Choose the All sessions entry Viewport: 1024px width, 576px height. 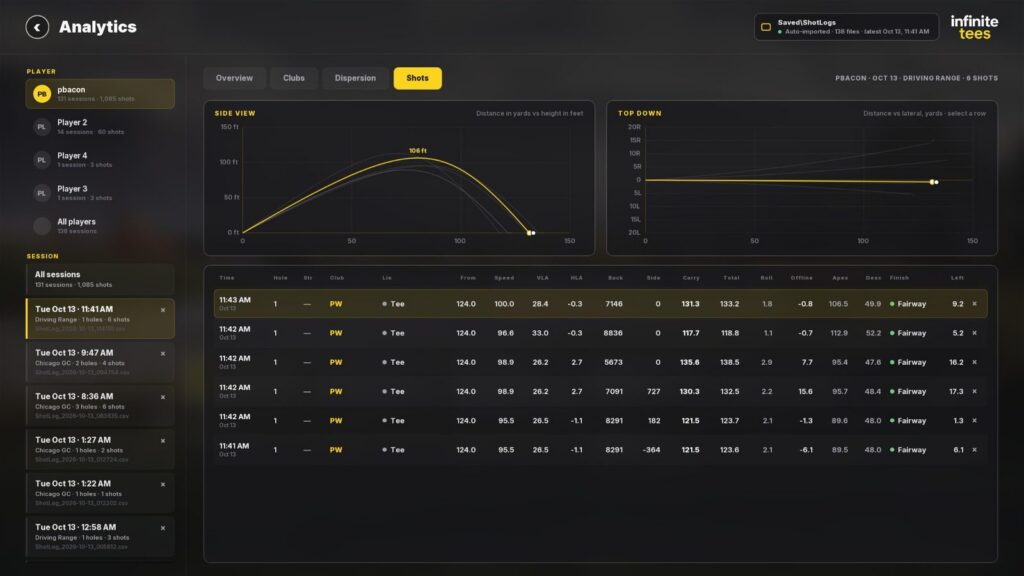[100, 280]
